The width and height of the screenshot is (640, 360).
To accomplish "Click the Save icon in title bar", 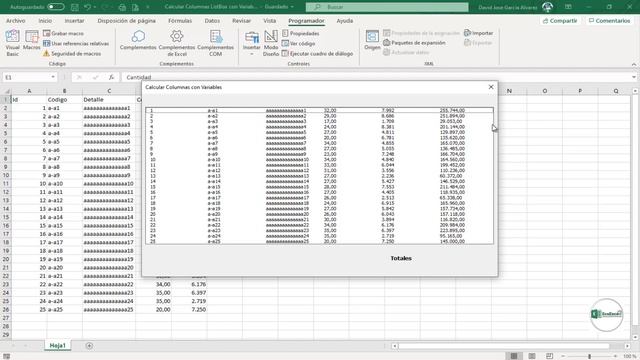I will [x=75, y=7].
